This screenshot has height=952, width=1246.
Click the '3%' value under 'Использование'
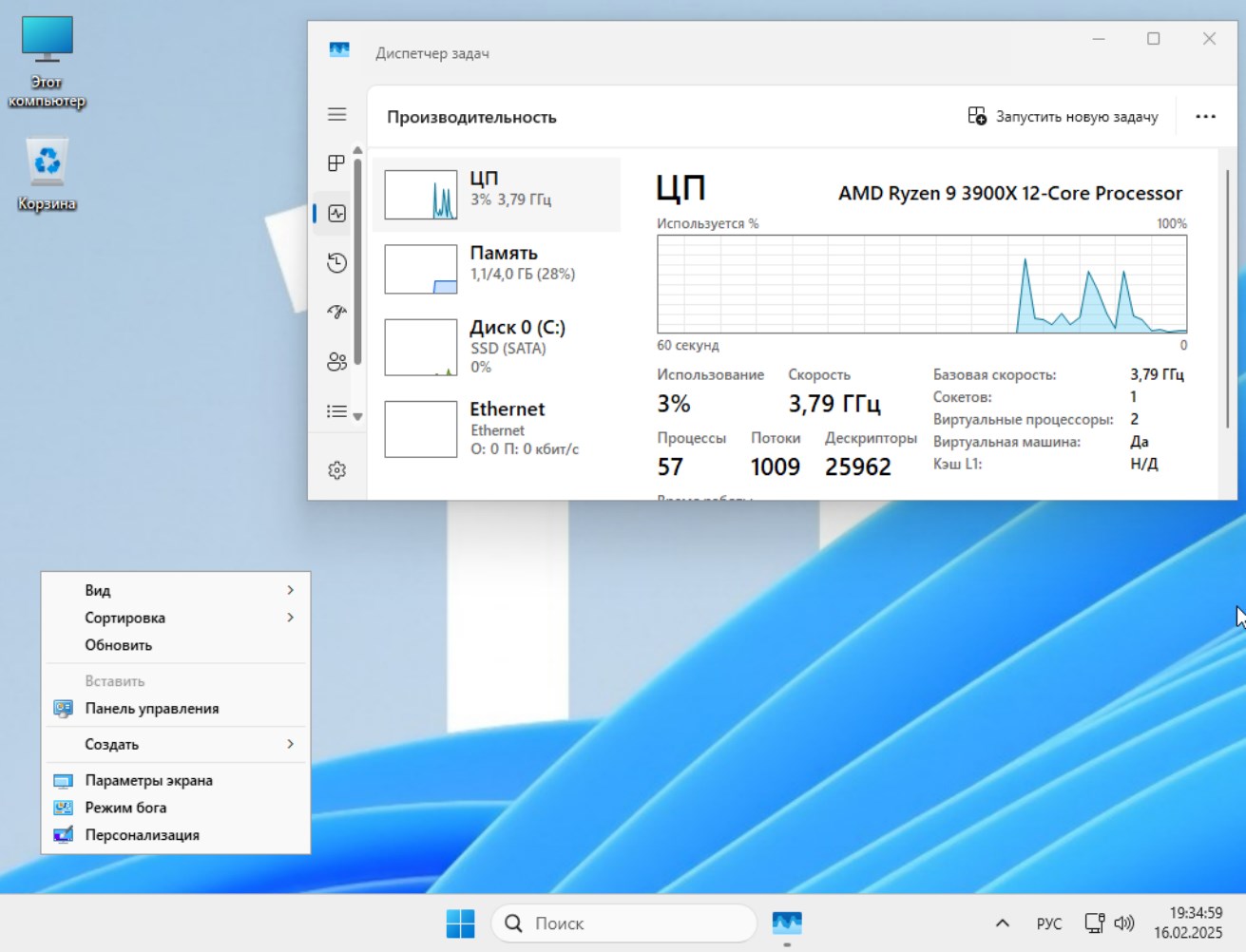point(674,404)
